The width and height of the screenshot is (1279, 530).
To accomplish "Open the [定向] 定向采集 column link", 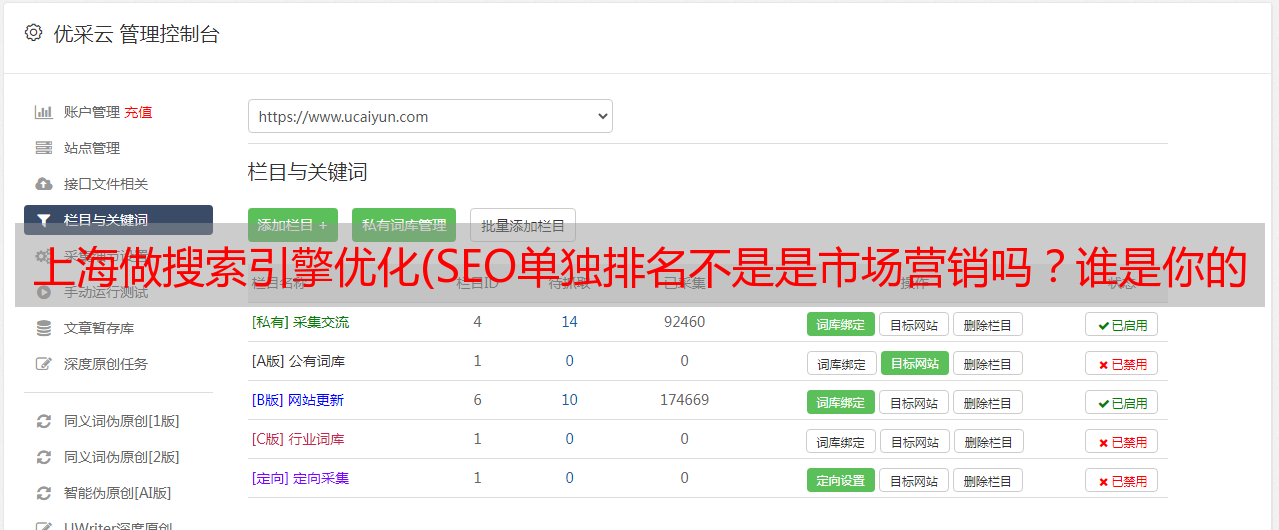I will point(300,478).
